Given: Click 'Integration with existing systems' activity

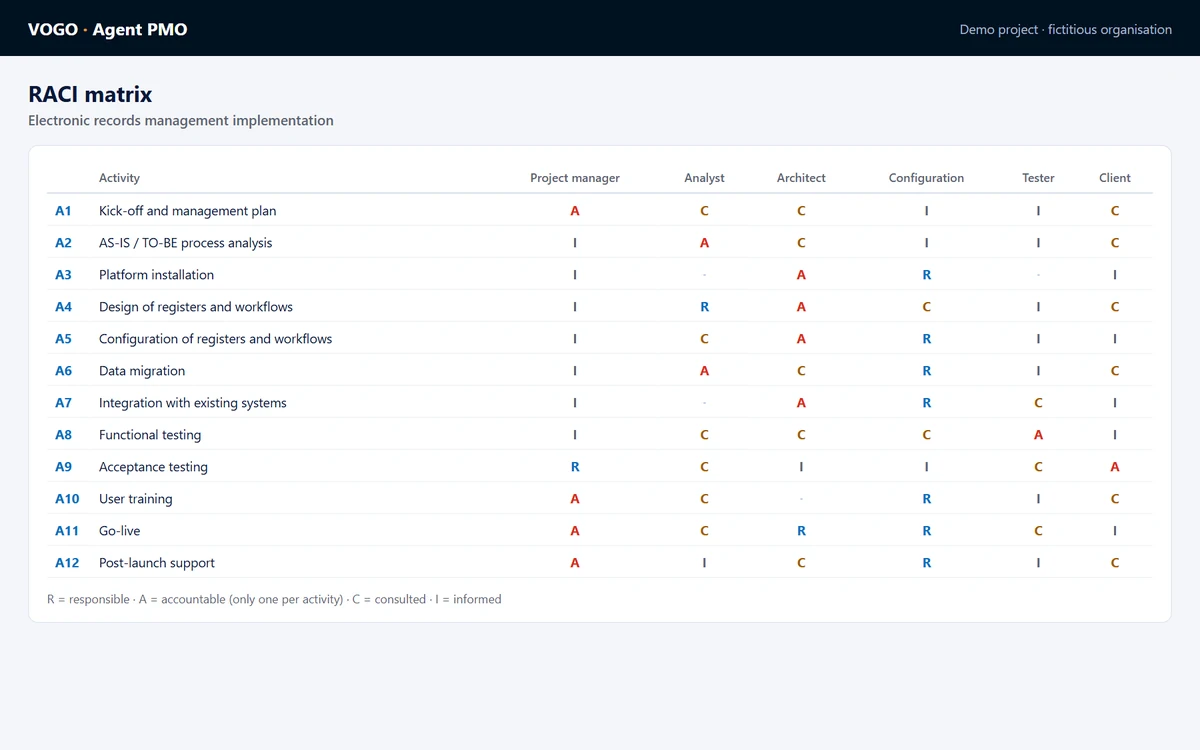Looking at the screenshot, I should 193,403.
